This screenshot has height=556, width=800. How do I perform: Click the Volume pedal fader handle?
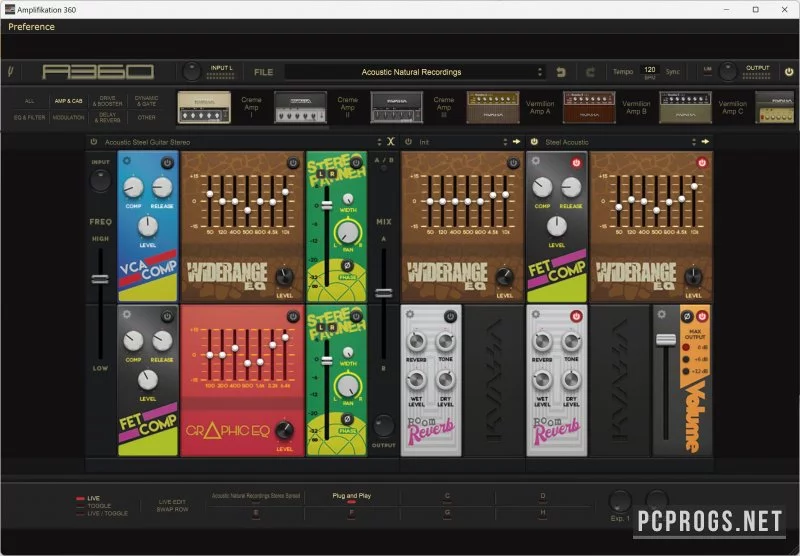click(x=666, y=340)
